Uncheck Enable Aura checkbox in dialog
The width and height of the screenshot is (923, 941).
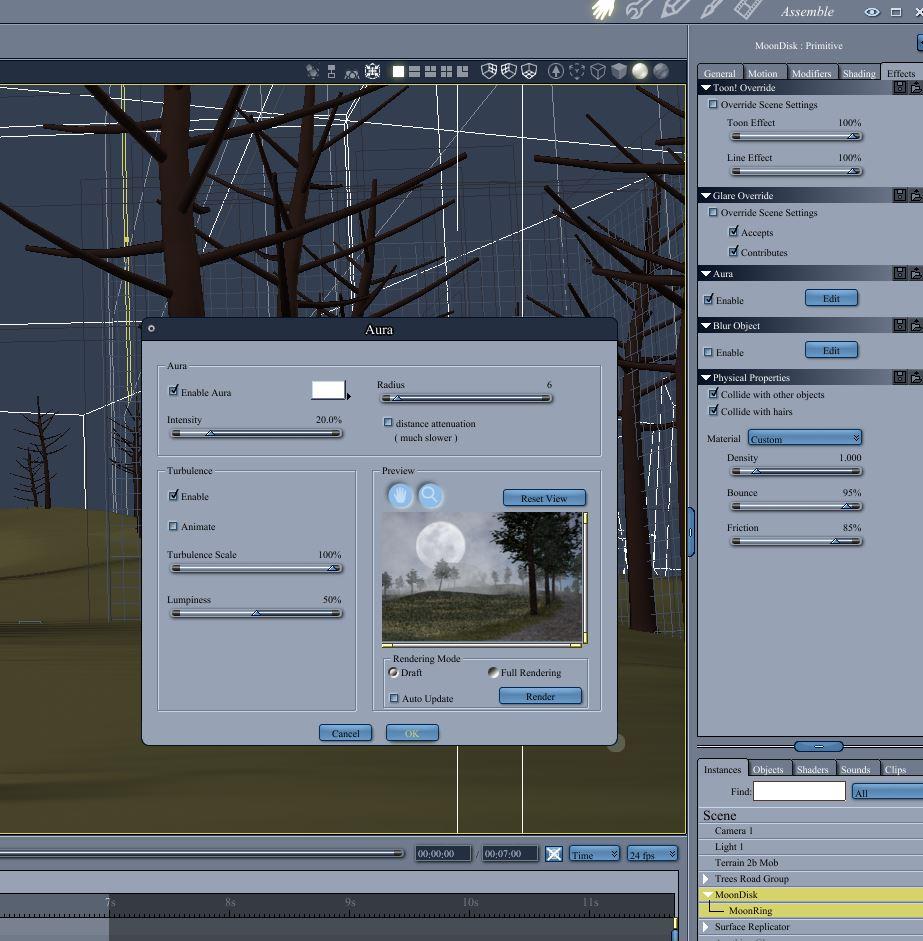(173, 391)
